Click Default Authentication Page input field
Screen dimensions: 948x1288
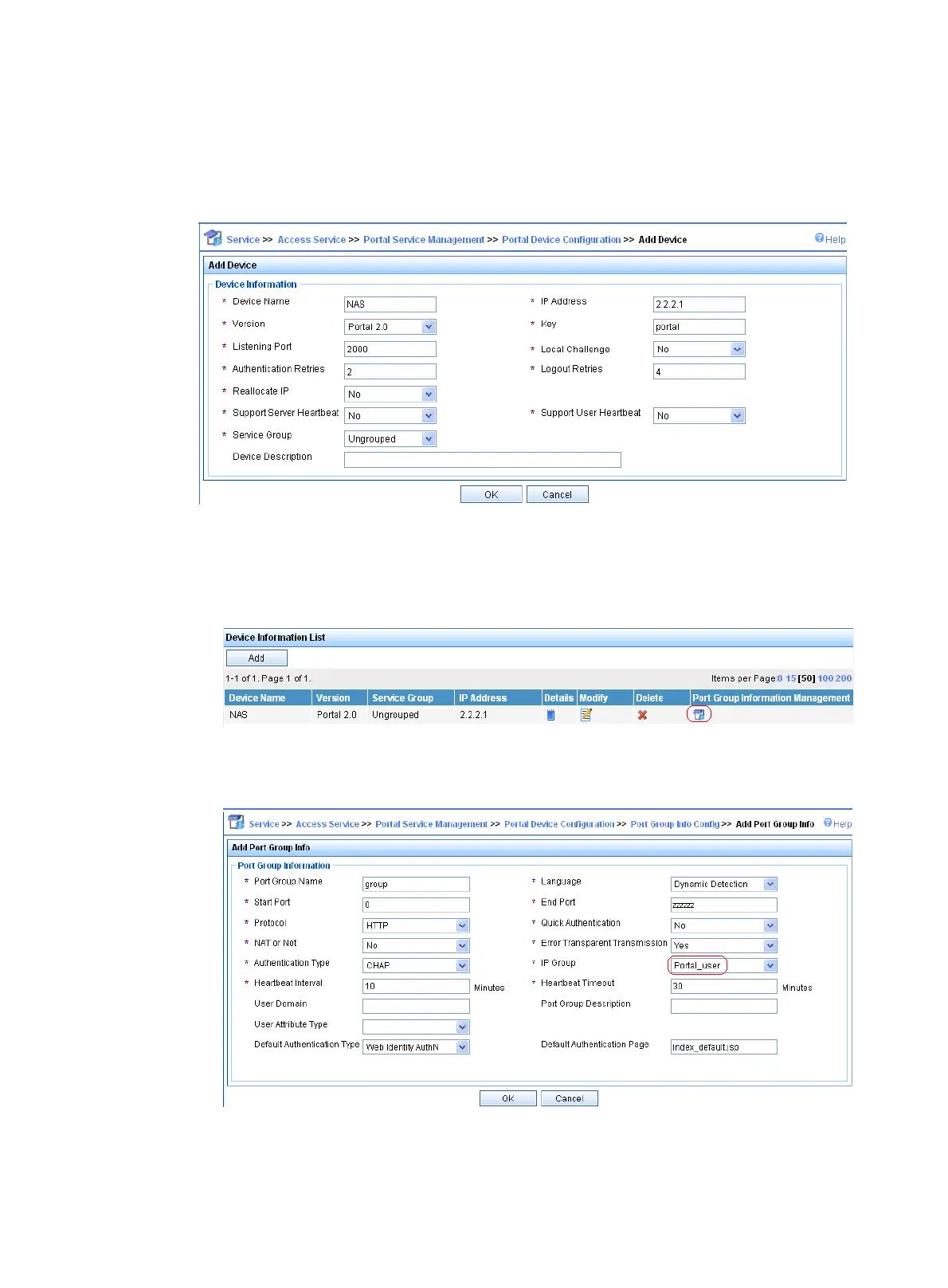724,1046
